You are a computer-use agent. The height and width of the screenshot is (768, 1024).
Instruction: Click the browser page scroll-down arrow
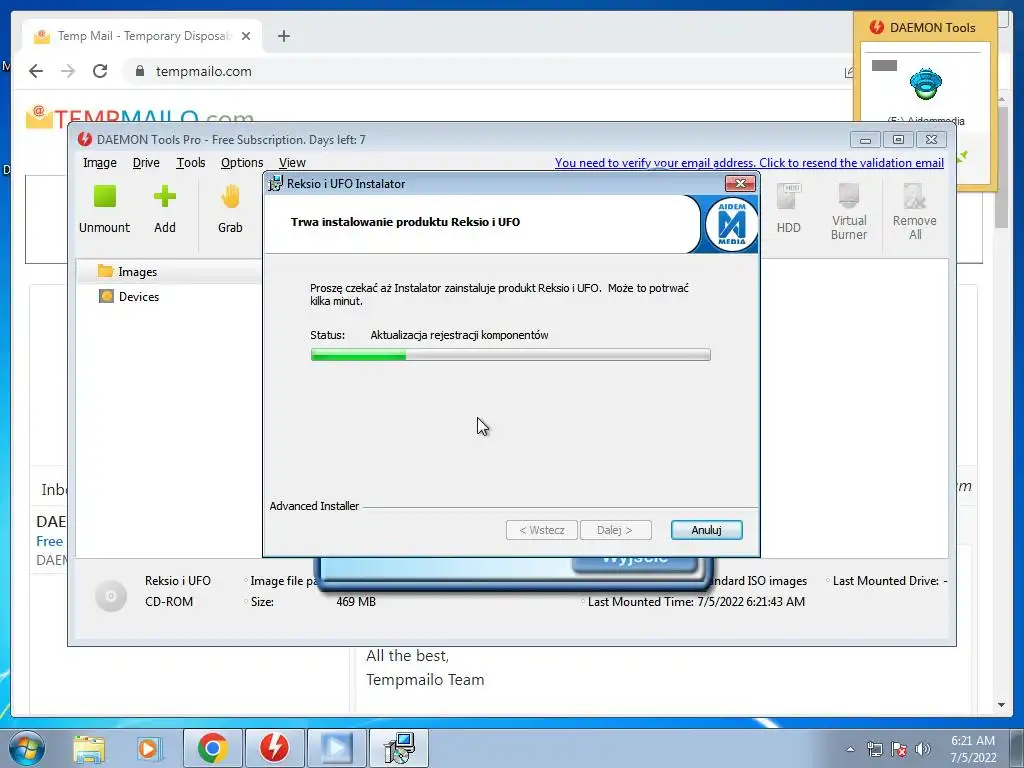pos(1001,705)
